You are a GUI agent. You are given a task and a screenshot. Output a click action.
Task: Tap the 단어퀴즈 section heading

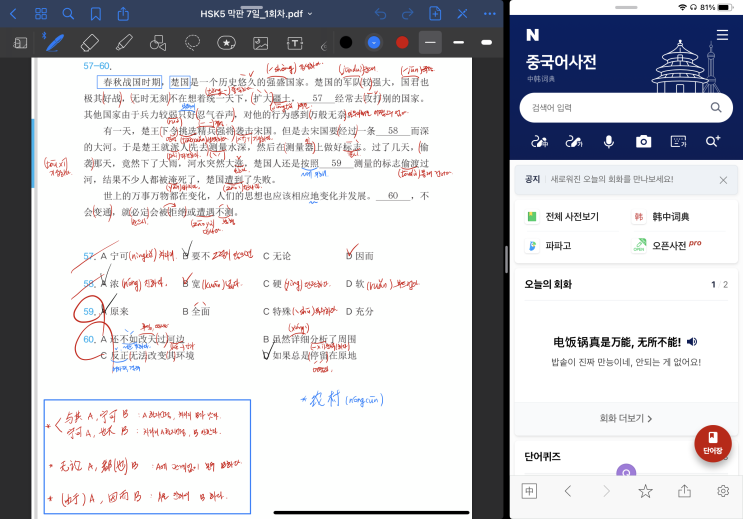[x=542, y=456]
